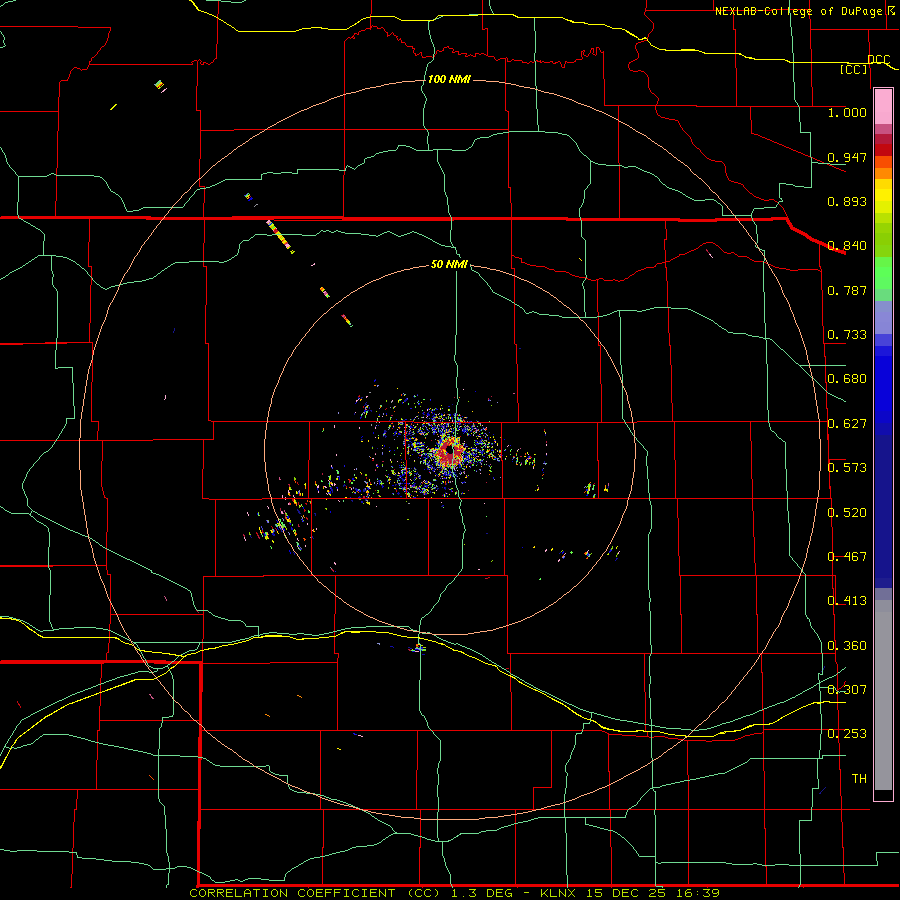Click the 0.947 scale value
The height and width of the screenshot is (900, 900).
pos(847,157)
